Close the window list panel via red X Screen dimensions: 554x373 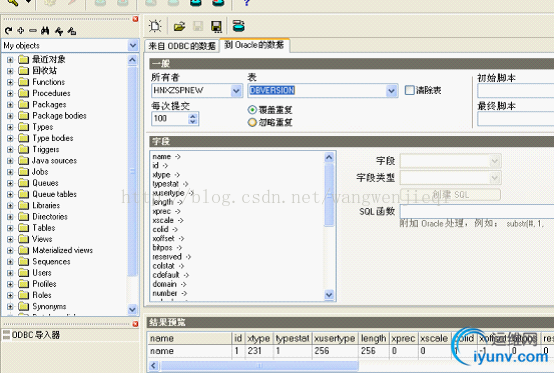click(x=135, y=324)
